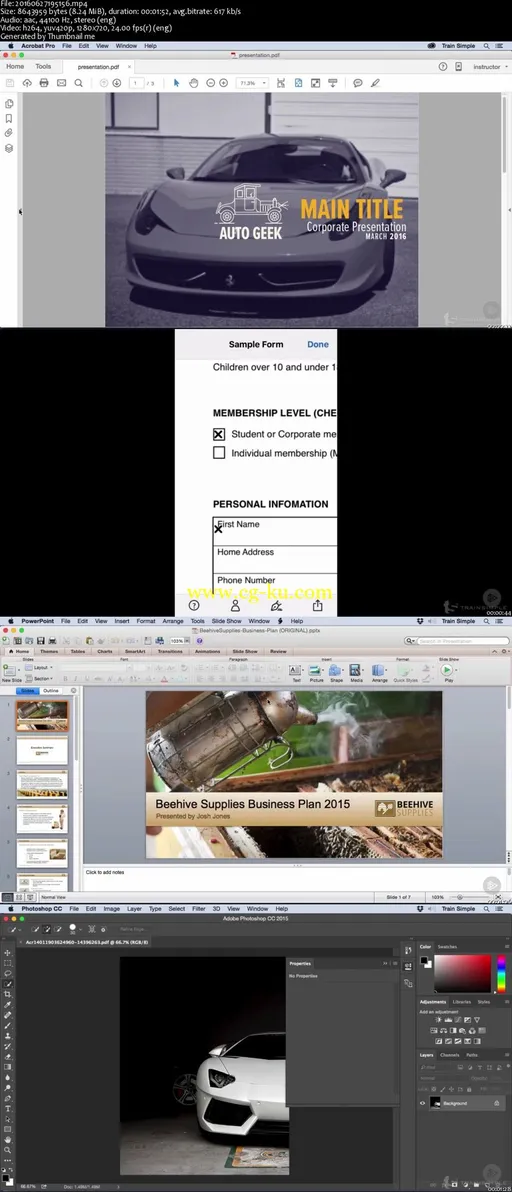
Task: Click the Acrobat Pro menu bar item
Action: click(x=38, y=46)
